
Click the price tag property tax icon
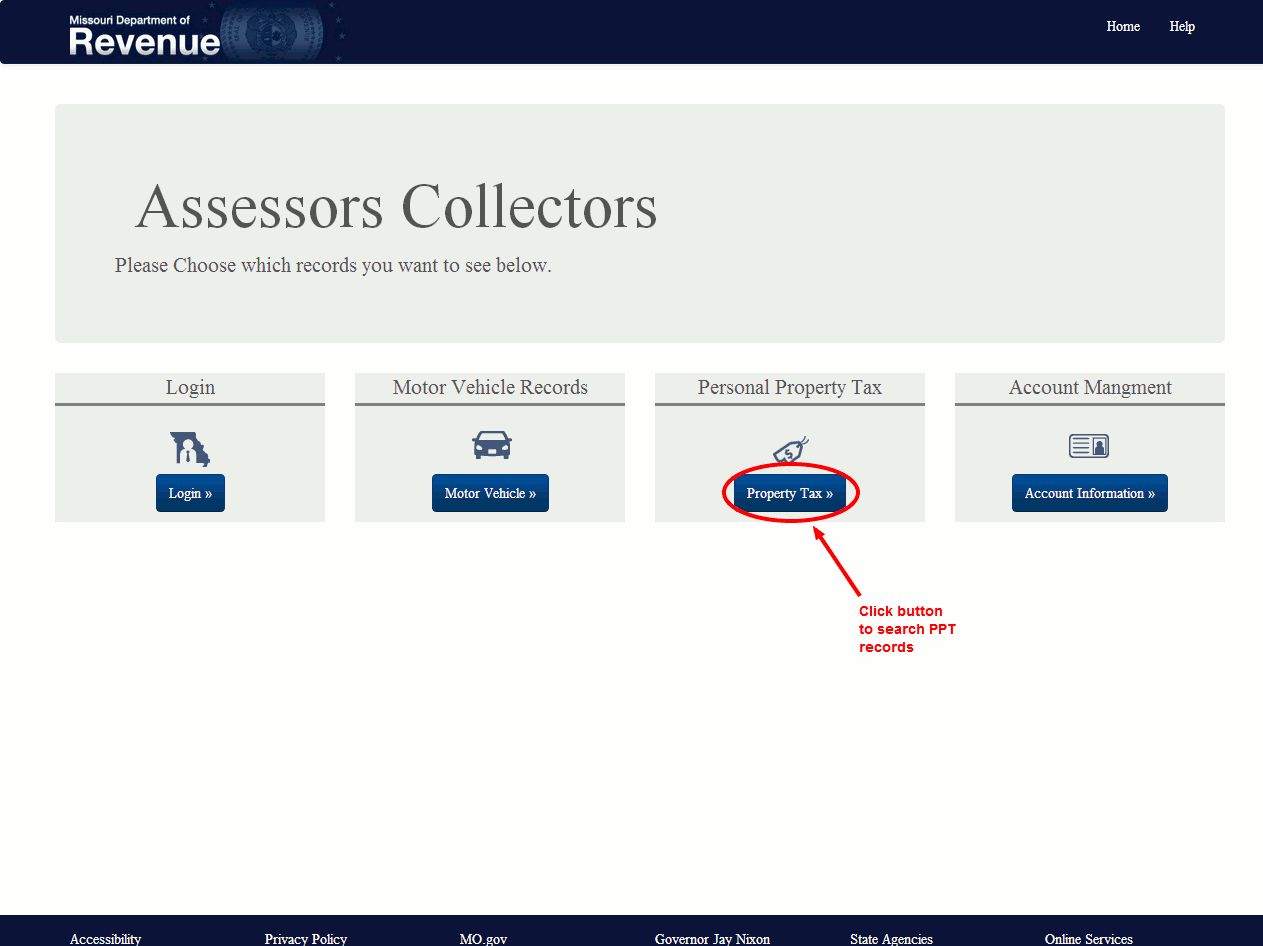pos(790,450)
